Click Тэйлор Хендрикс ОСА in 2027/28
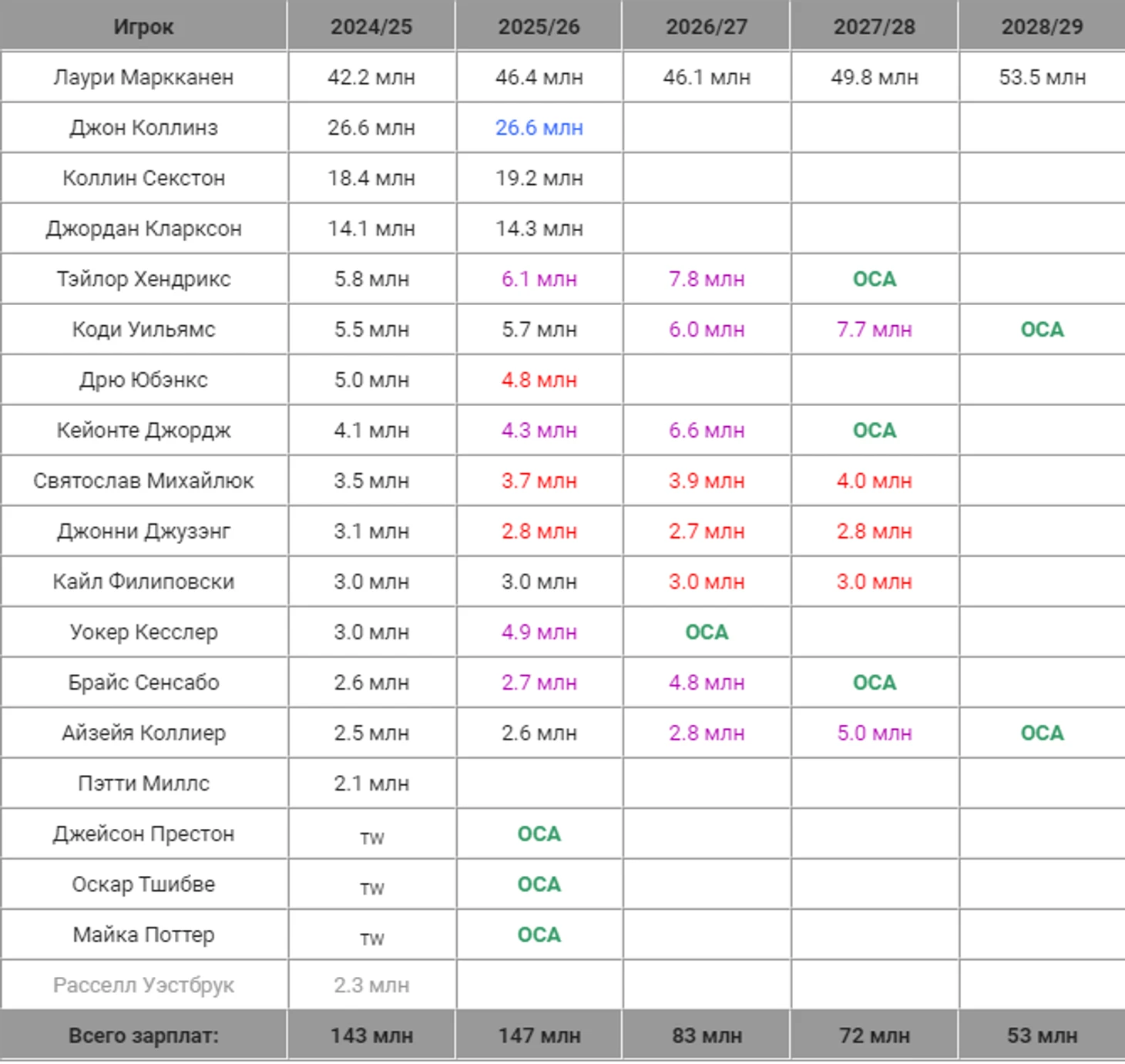 click(x=875, y=279)
